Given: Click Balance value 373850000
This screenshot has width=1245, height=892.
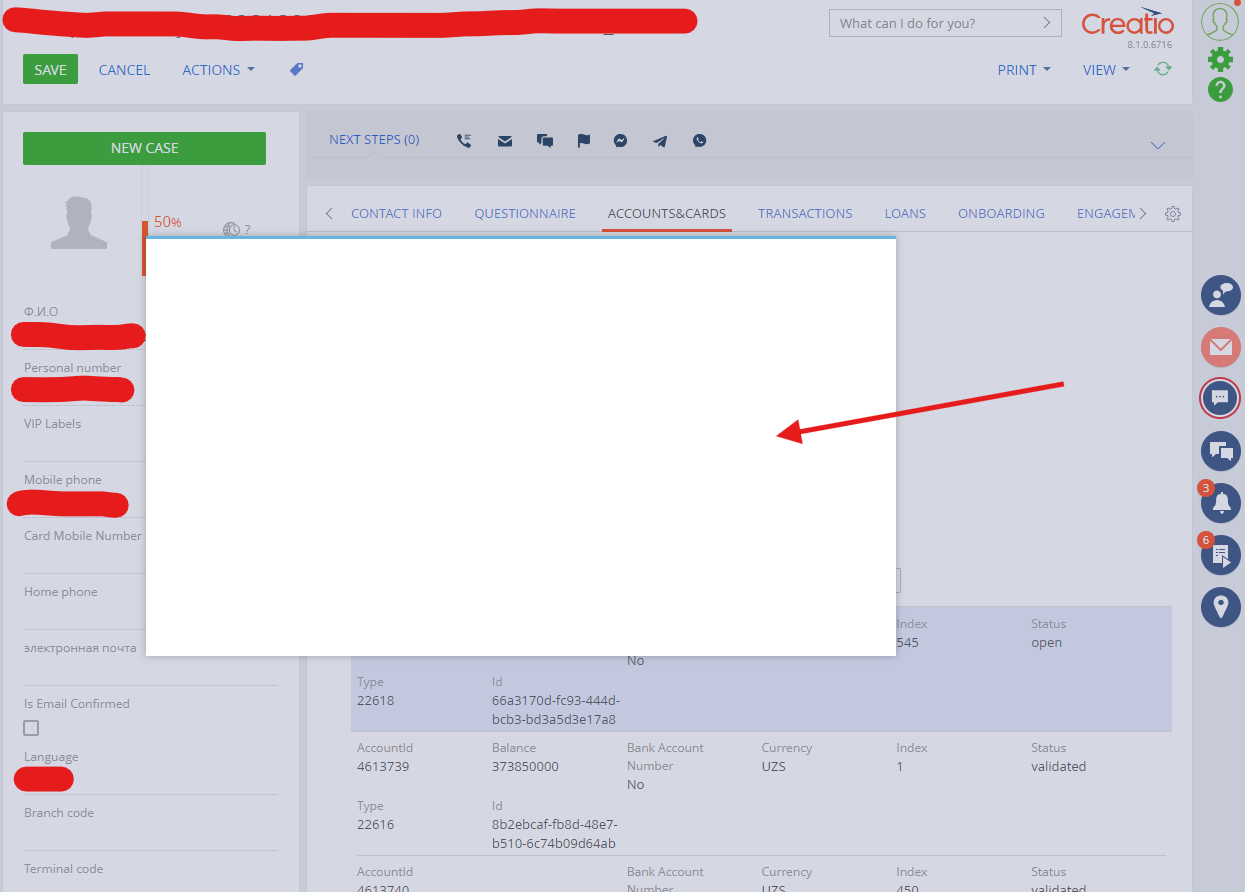Looking at the screenshot, I should click(x=525, y=767).
